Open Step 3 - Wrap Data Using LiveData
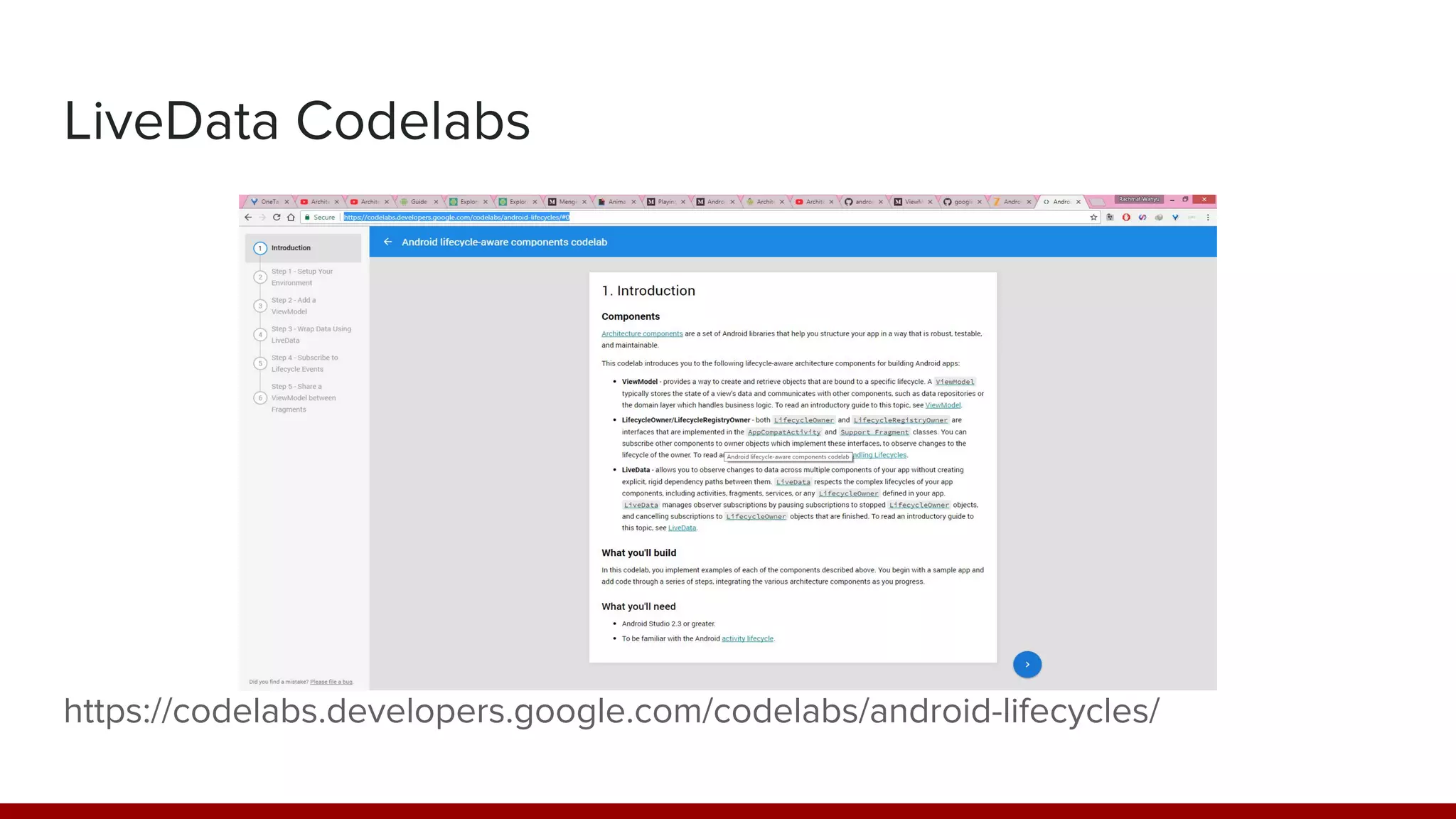The height and width of the screenshot is (819, 1456). tap(311, 334)
